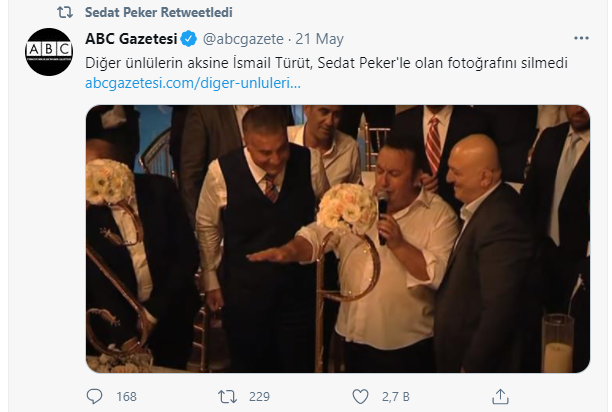This screenshot has width=612, height=412.
Task: Open the ABC Gazetesi account name
Action: coord(130,40)
